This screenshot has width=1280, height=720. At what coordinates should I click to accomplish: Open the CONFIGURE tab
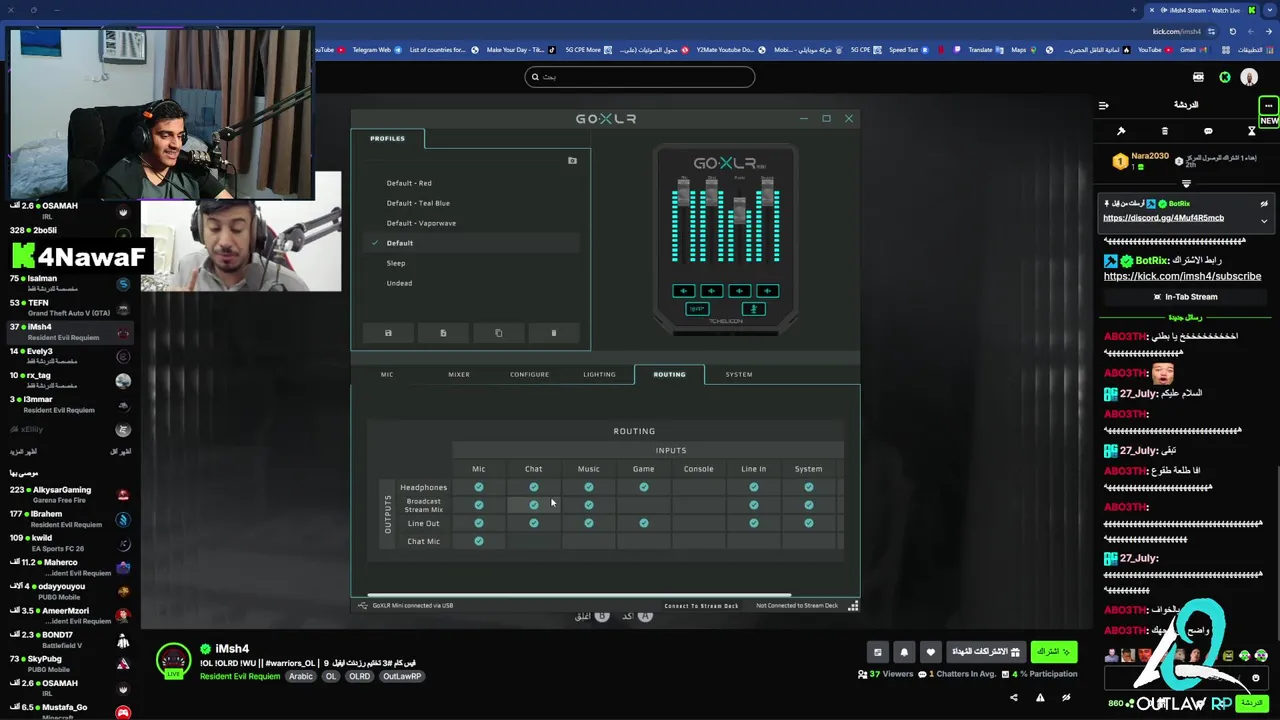529,374
